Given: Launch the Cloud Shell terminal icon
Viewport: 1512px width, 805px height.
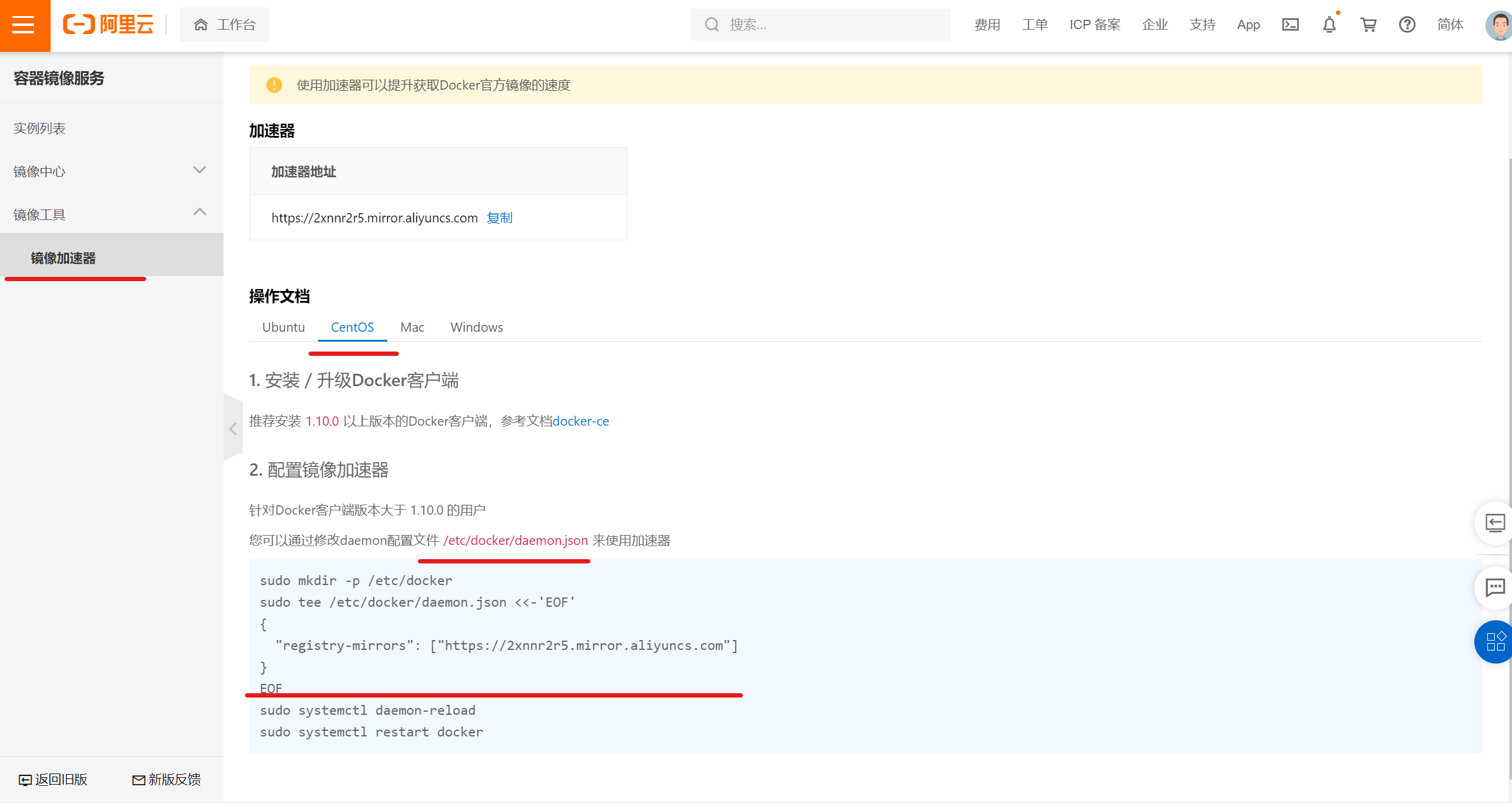Looking at the screenshot, I should tap(1290, 25).
